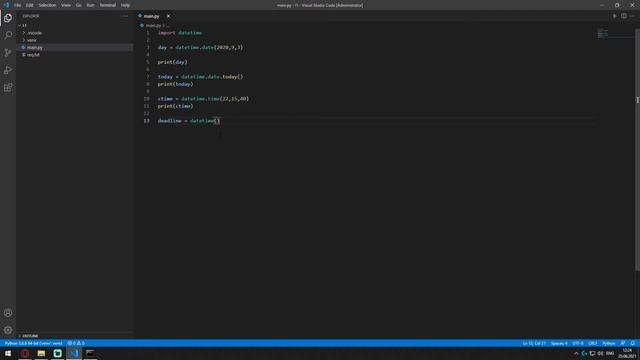Open File Explorer from the taskbar
640x360 pixels.
pyautogui.click(x=41, y=353)
